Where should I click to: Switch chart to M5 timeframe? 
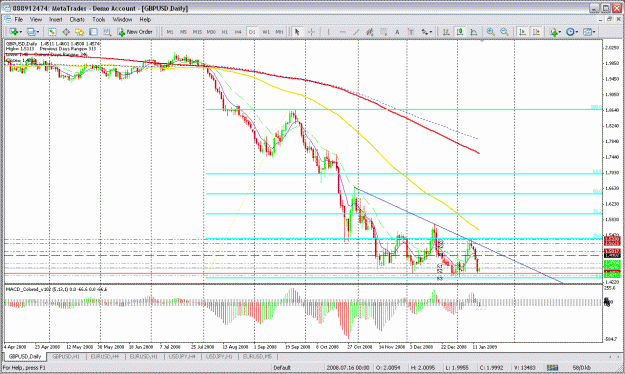point(183,32)
